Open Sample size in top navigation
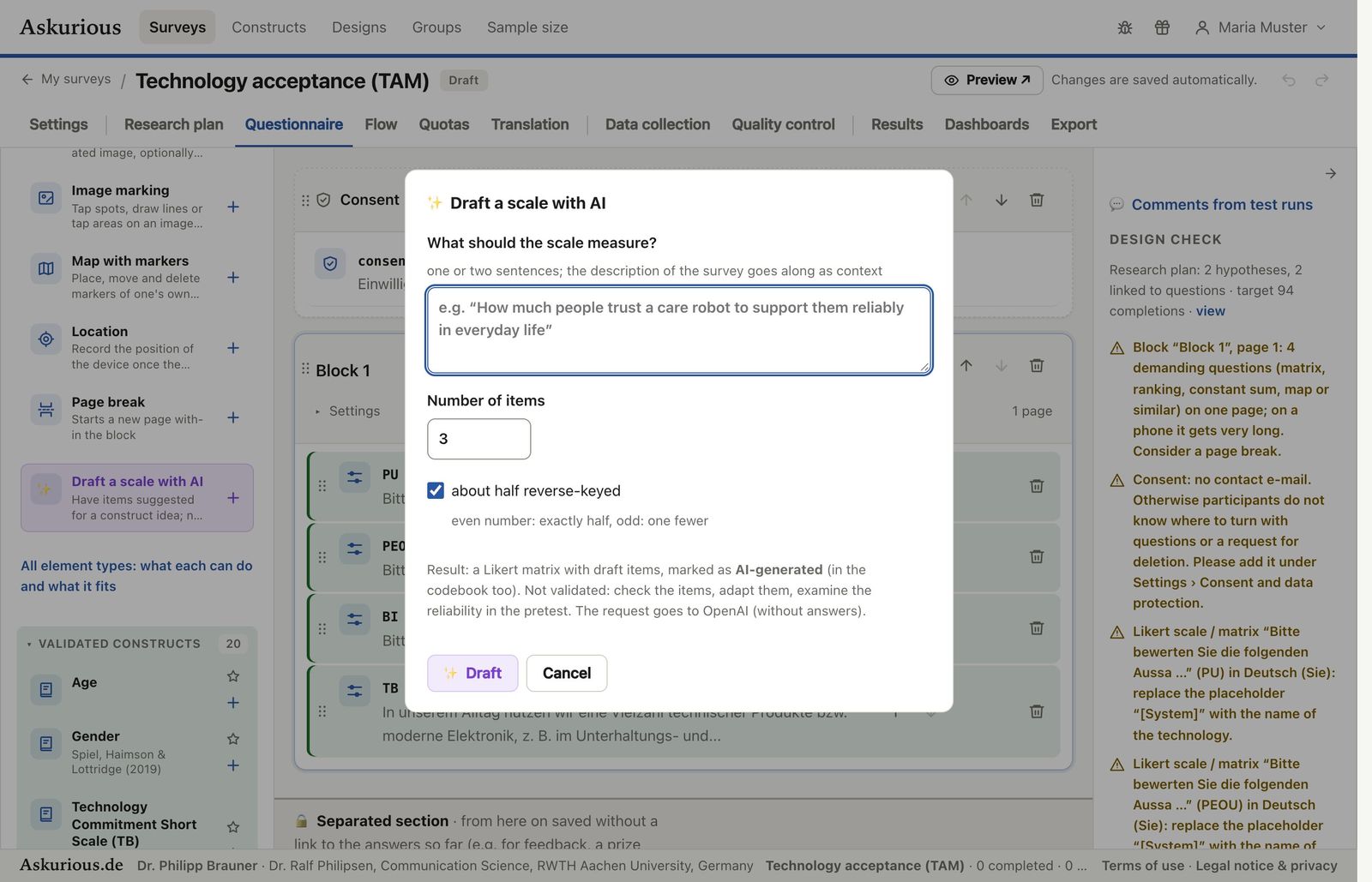Screen dimensions: 1372x882 527,27
